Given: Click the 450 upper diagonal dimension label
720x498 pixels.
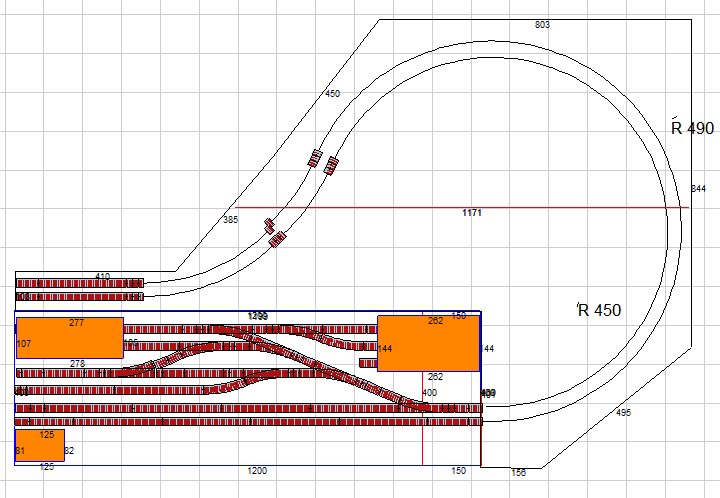Looking at the screenshot, I should click(x=333, y=94).
